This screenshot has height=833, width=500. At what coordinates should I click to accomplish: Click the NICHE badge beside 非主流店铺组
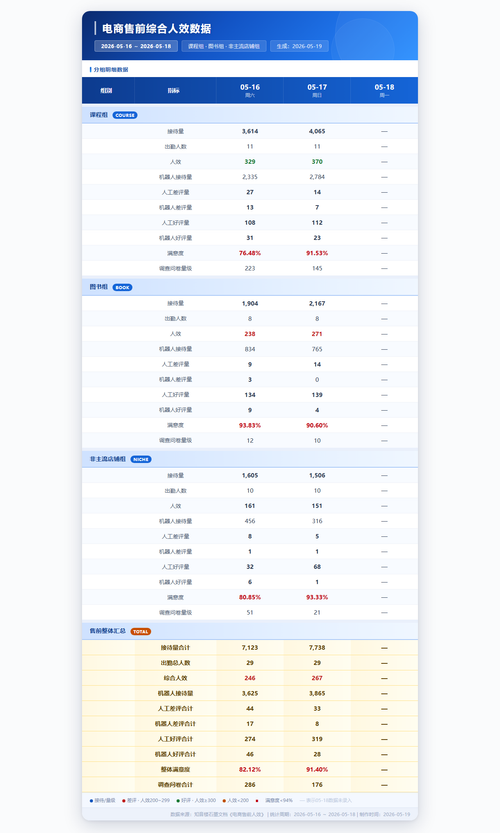[x=141, y=460]
